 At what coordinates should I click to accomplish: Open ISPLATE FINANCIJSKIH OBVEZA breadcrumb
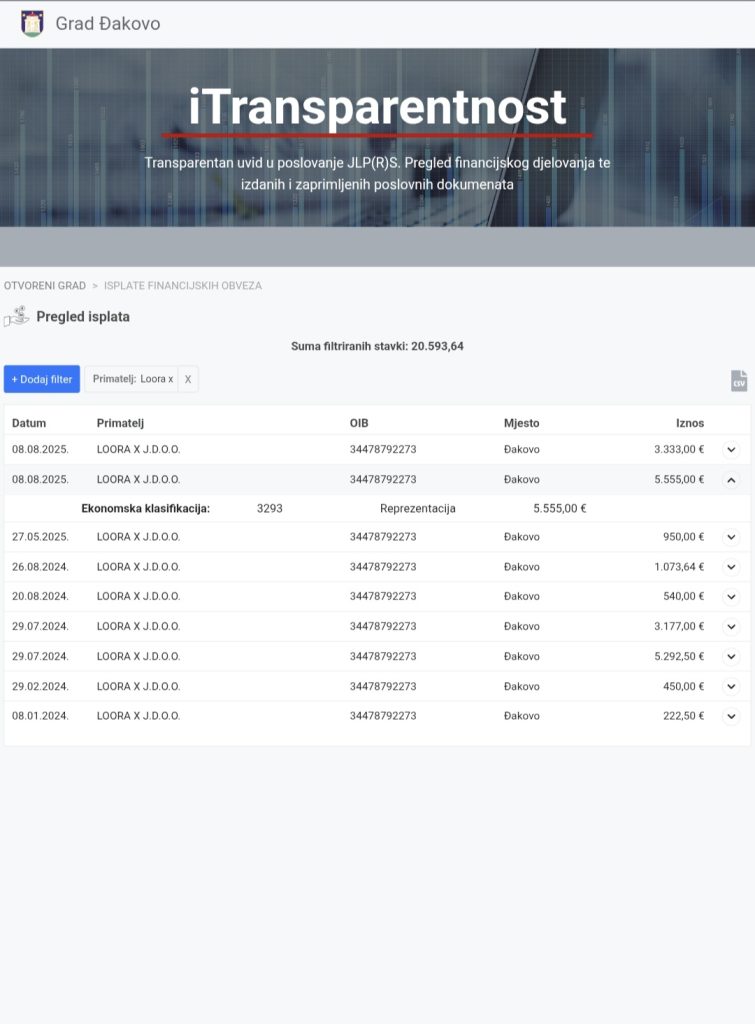(x=183, y=285)
